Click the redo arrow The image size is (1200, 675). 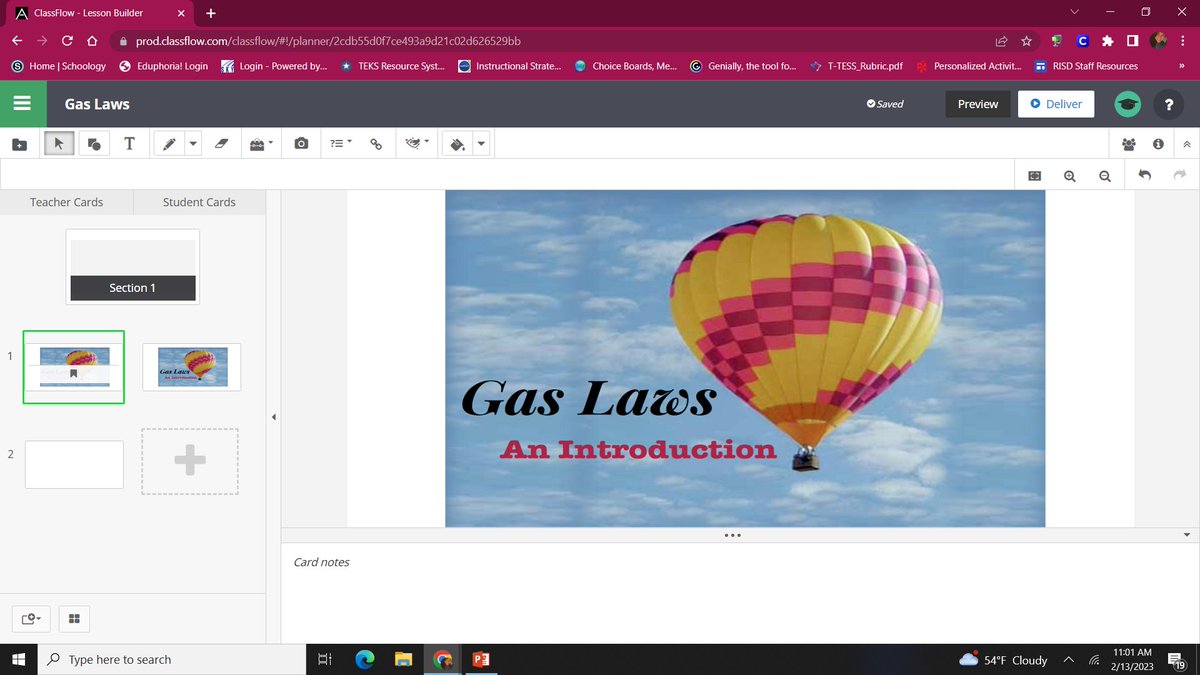[1179, 175]
